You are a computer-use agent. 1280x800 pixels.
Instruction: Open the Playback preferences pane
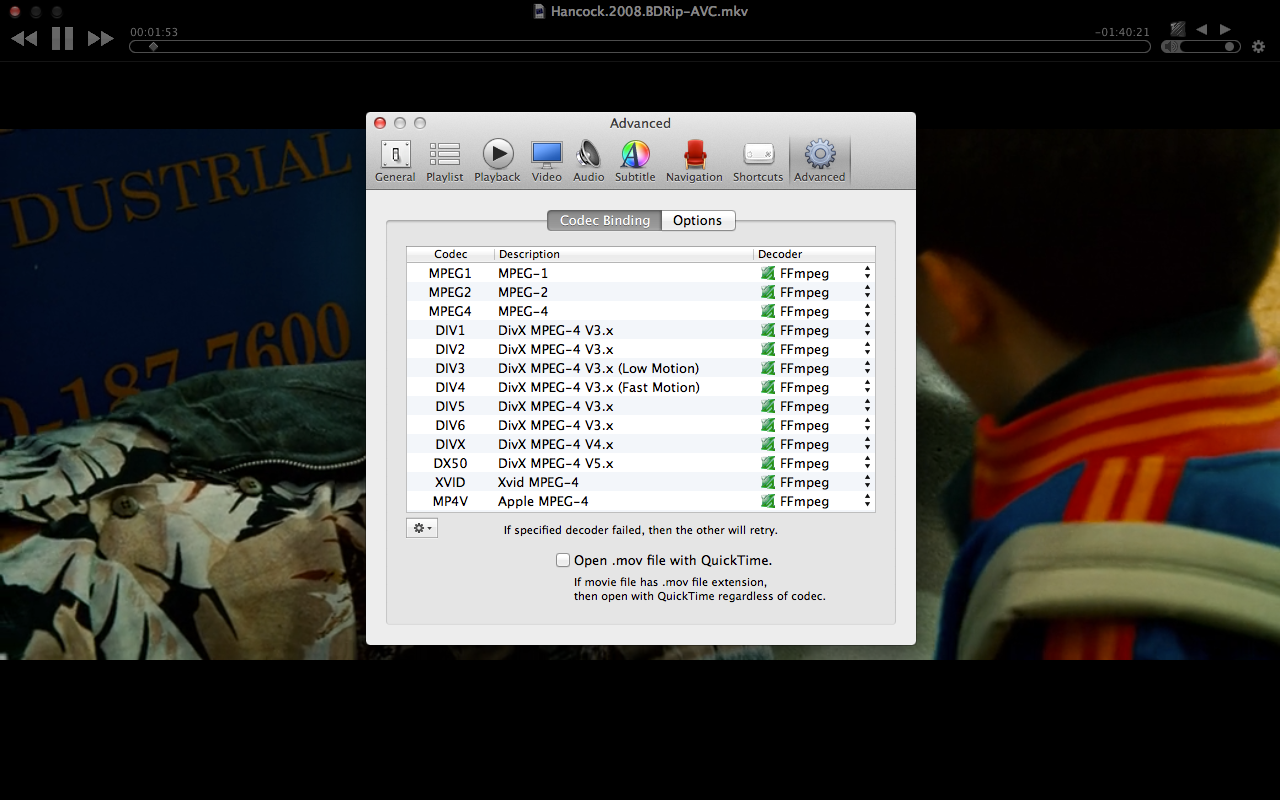497,161
